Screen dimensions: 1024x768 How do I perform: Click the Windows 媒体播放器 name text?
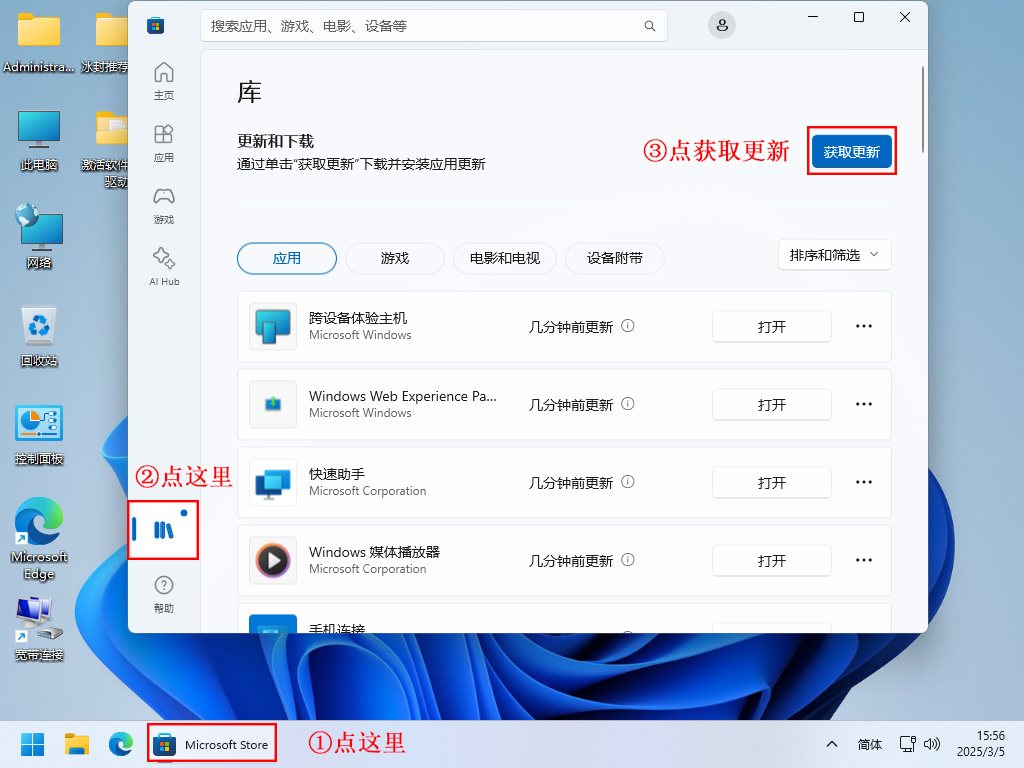374,552
